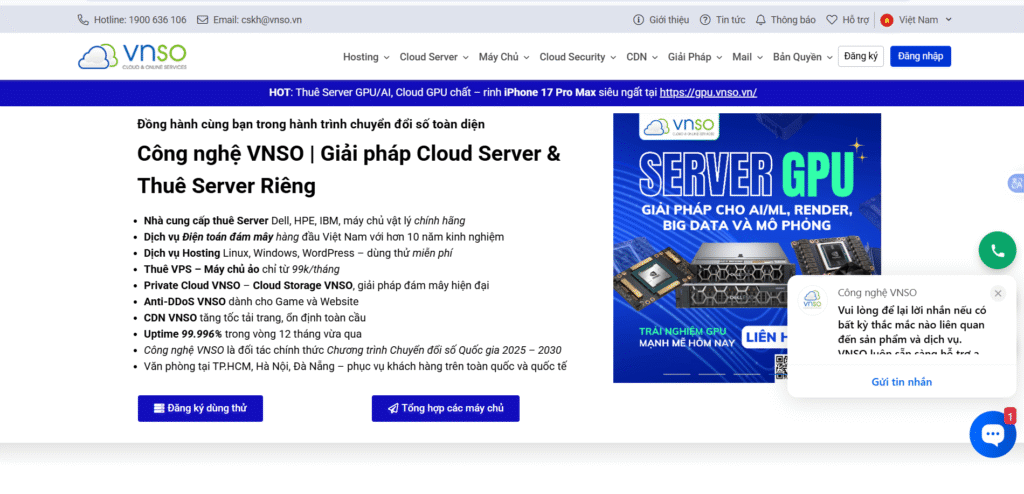The height and width of the screenshot is (494, 1024).
Task: Click the Đăng nhập button
Action: (920, 57)
